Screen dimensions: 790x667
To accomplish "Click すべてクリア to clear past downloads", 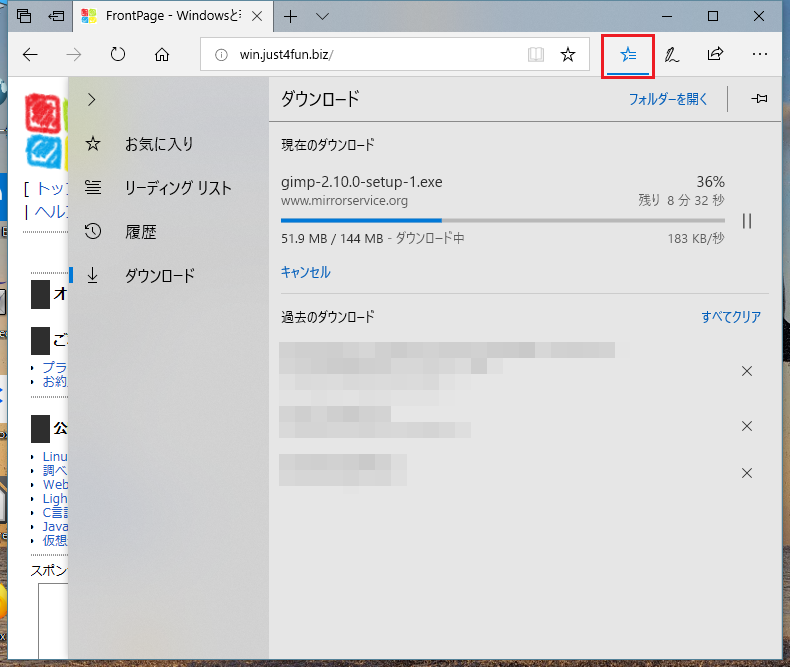I will (730, 317).
